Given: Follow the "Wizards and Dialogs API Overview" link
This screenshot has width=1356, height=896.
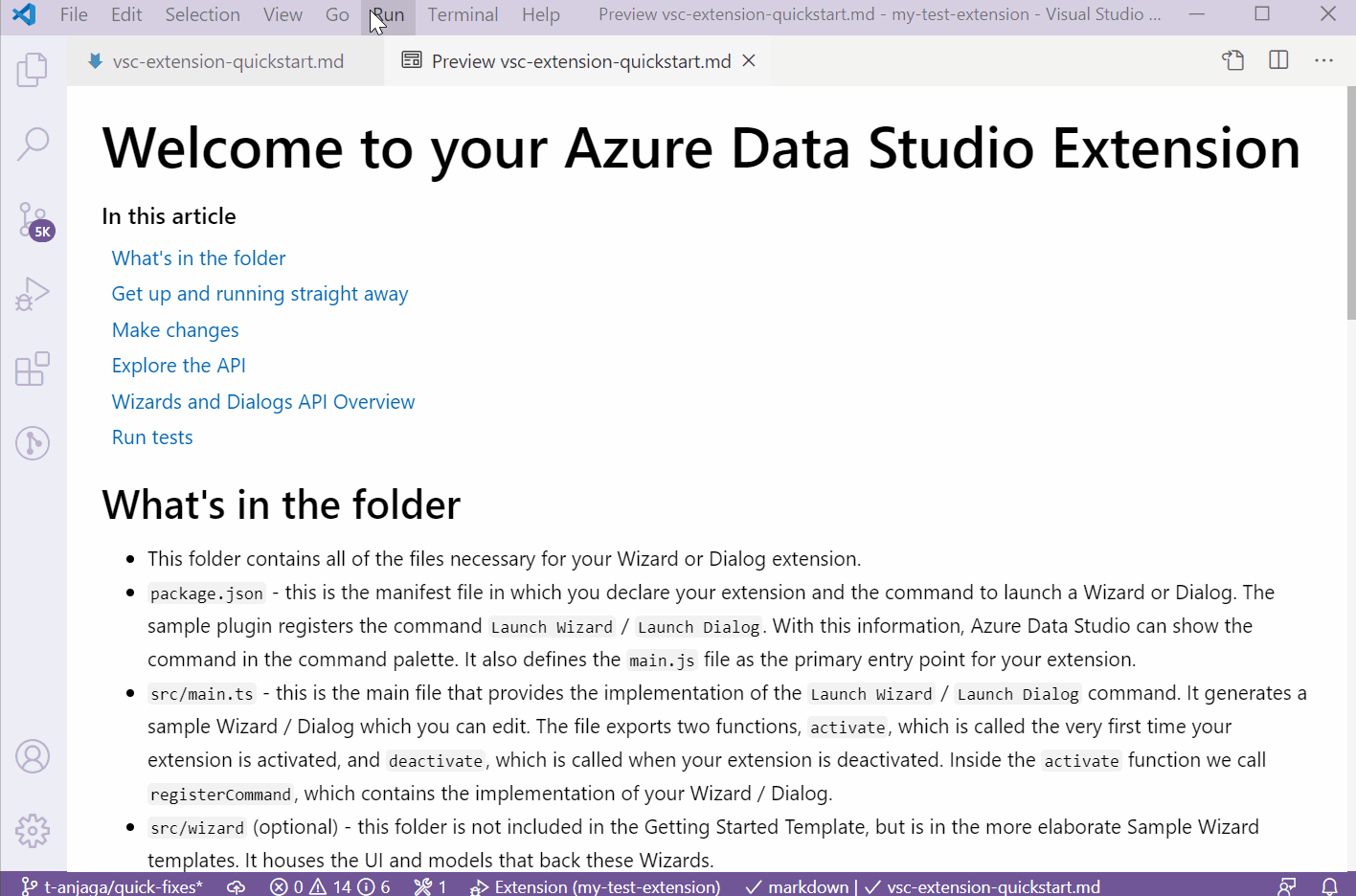Looking at the screenshot, I should tap(263, 402).
